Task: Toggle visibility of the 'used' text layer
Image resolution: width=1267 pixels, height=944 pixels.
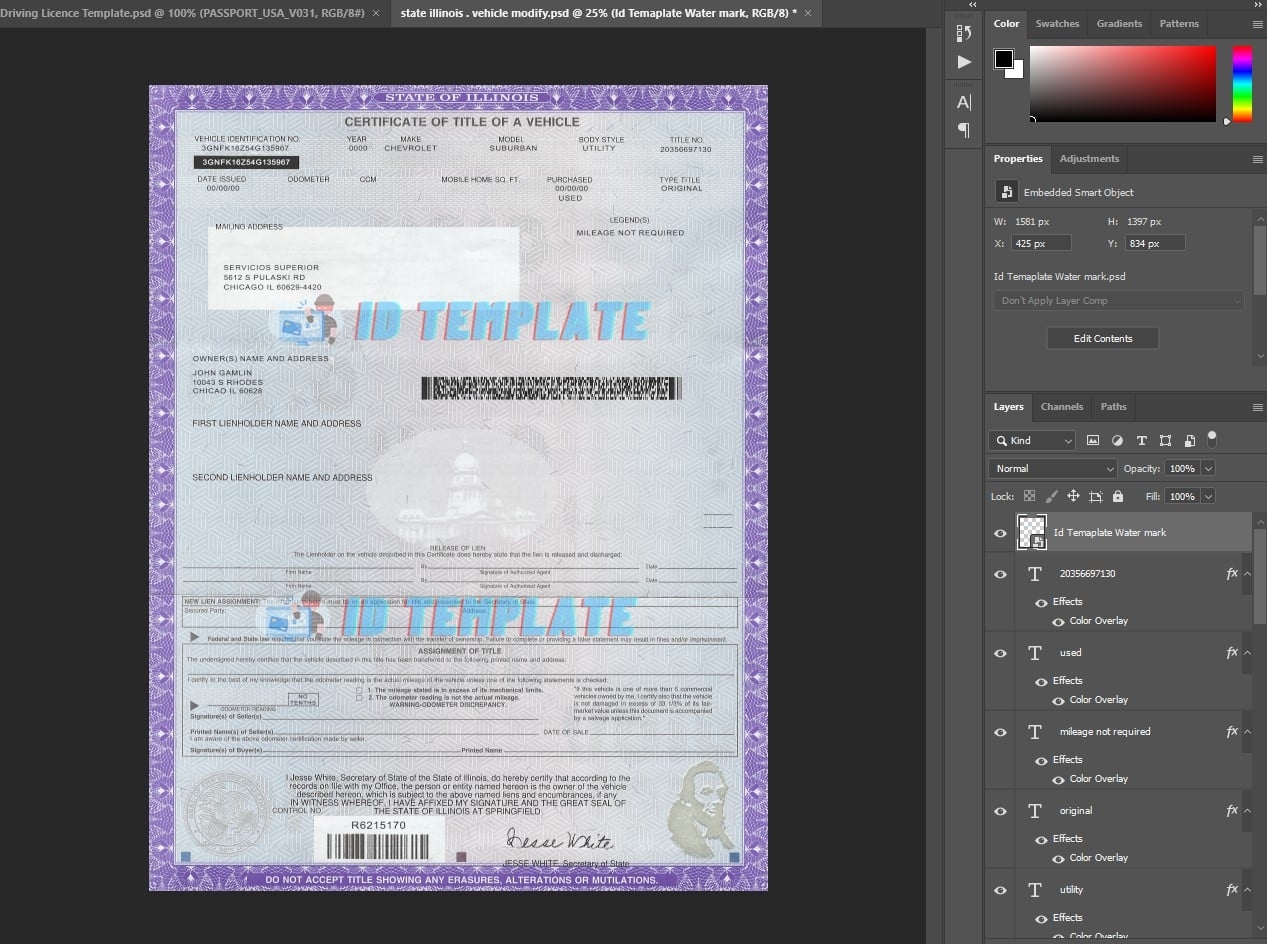Action: pyautogui.click(x=1000, y=653)
